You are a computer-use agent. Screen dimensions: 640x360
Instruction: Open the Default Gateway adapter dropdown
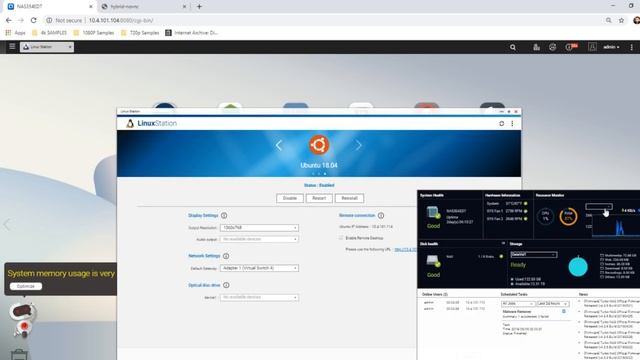point(259,268)
